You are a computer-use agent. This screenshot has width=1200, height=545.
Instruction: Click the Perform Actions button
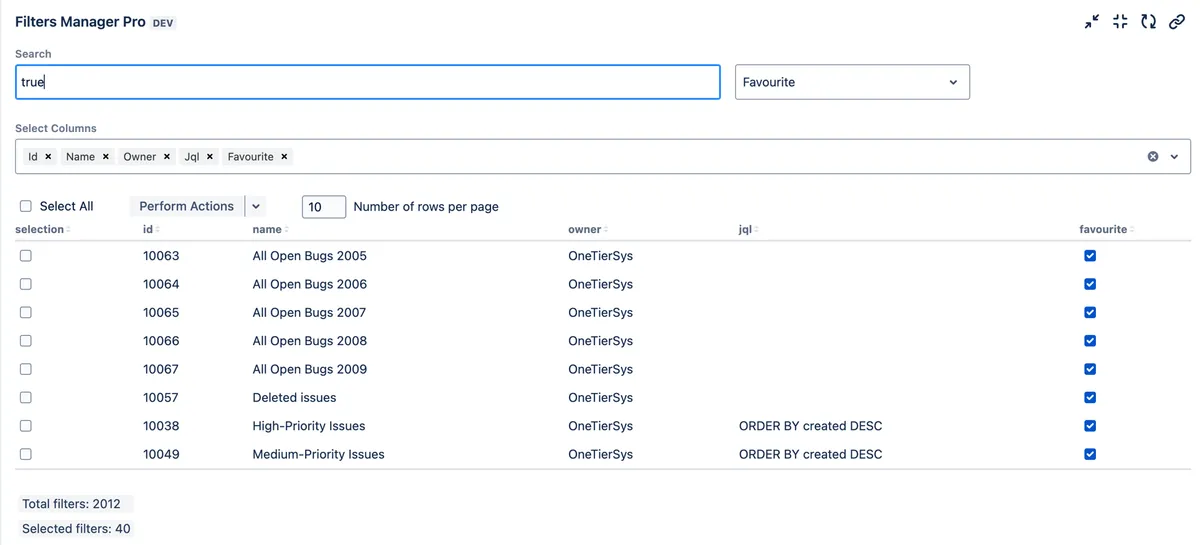pos(187,206)
